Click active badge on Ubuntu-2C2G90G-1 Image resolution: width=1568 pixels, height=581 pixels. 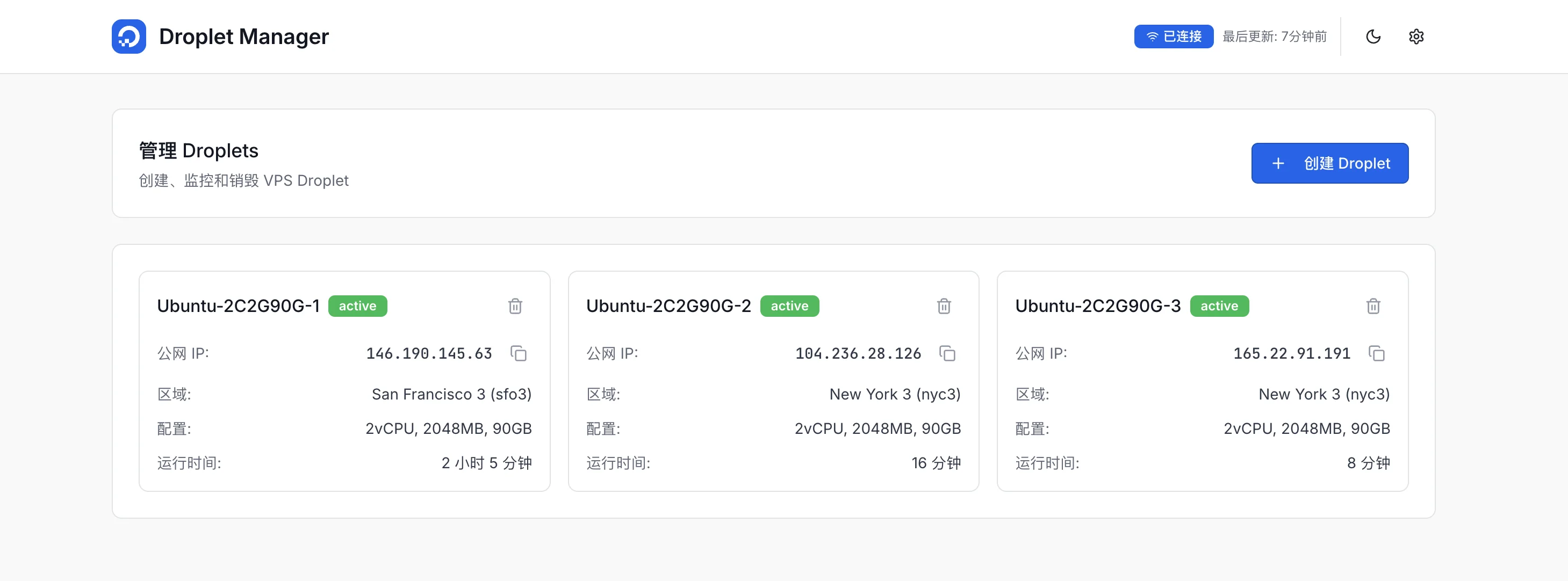357,306
